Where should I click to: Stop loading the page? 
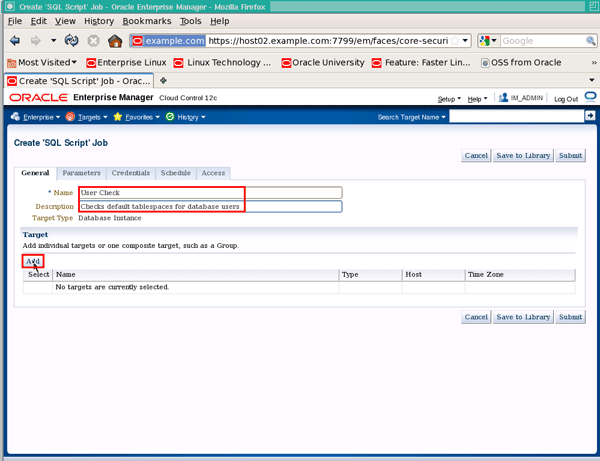pyautogui.click(x=93, y=41)
